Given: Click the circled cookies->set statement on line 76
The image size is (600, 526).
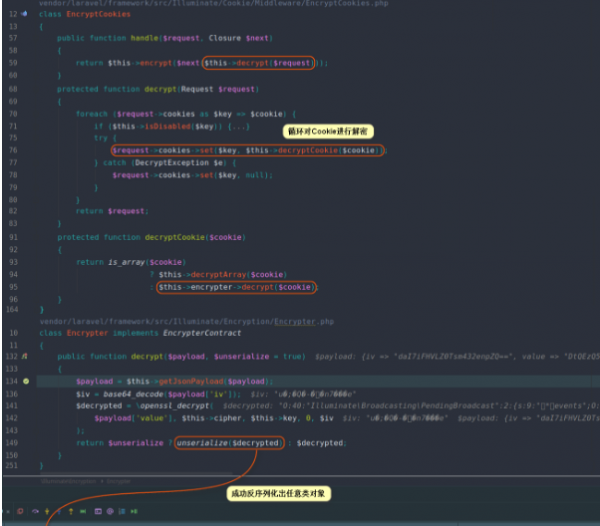Looking at the screenshot, I should [x=247, y=150].
